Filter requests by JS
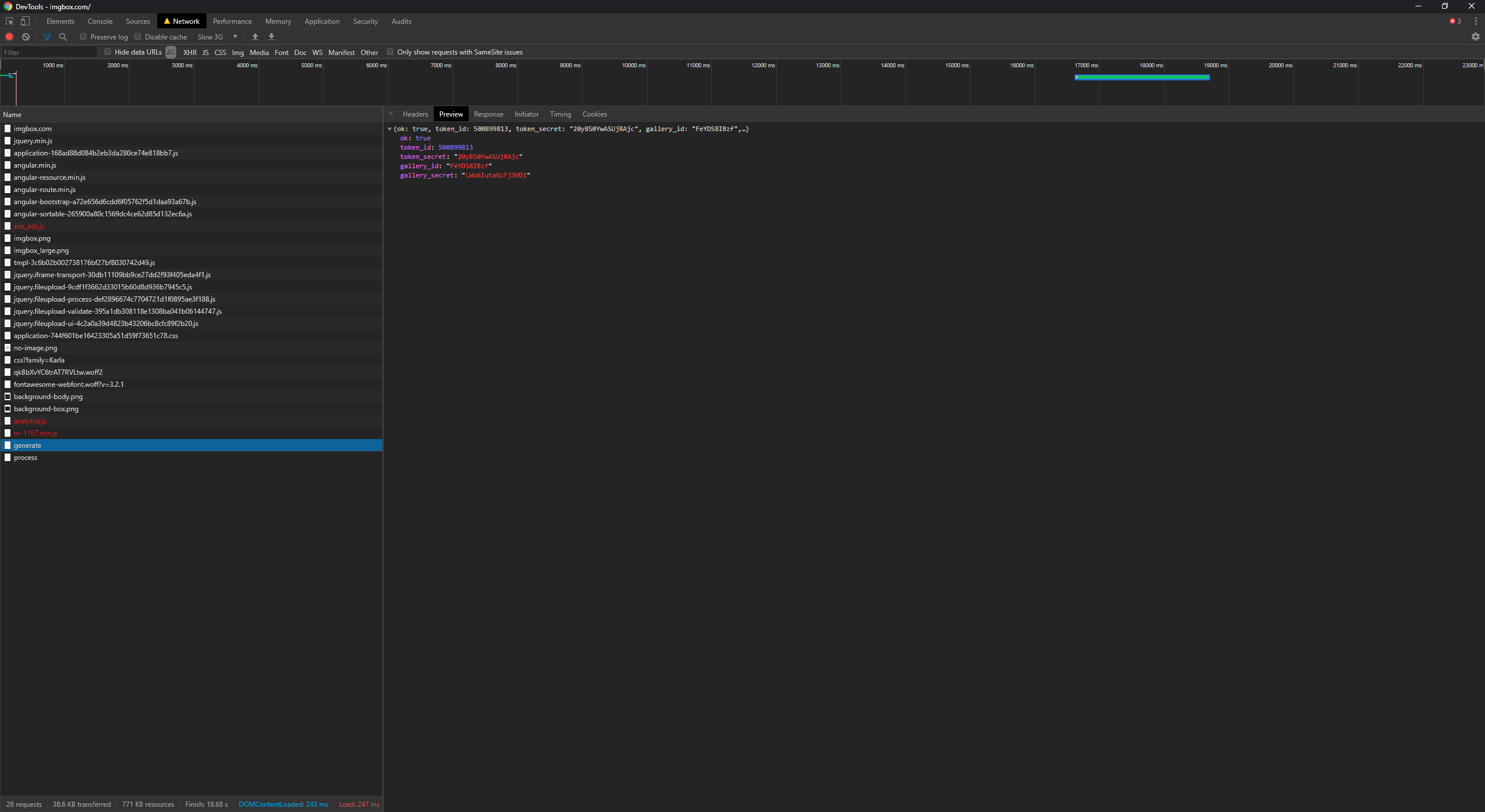Image resolution: width=1485 pixels, height=812 pixels. click(205, 52)
